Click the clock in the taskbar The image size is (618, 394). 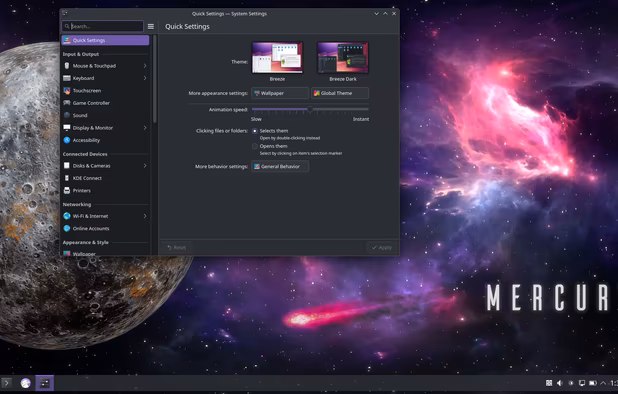614,383
